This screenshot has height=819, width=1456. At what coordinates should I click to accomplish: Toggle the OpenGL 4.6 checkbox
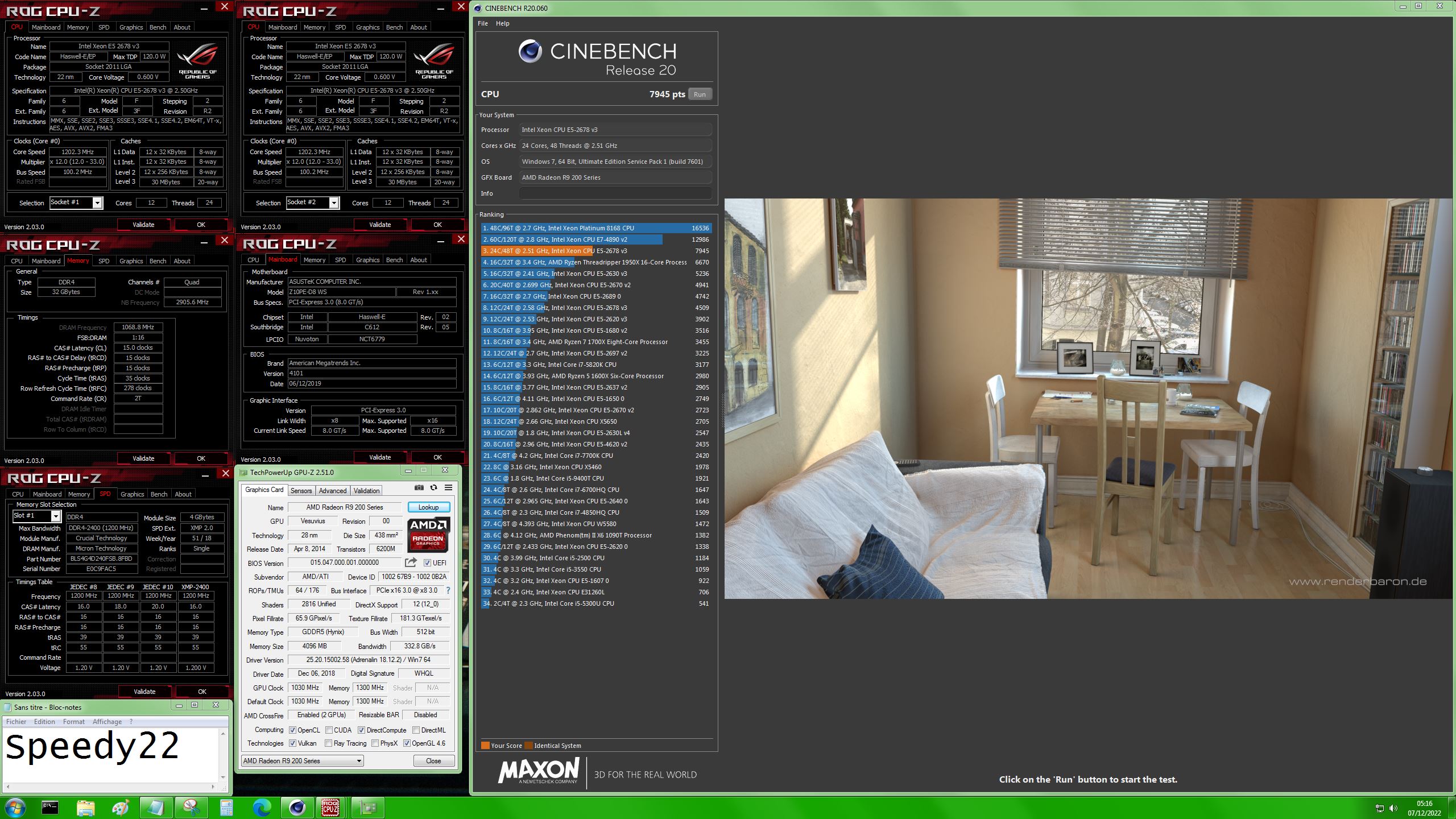407,743
